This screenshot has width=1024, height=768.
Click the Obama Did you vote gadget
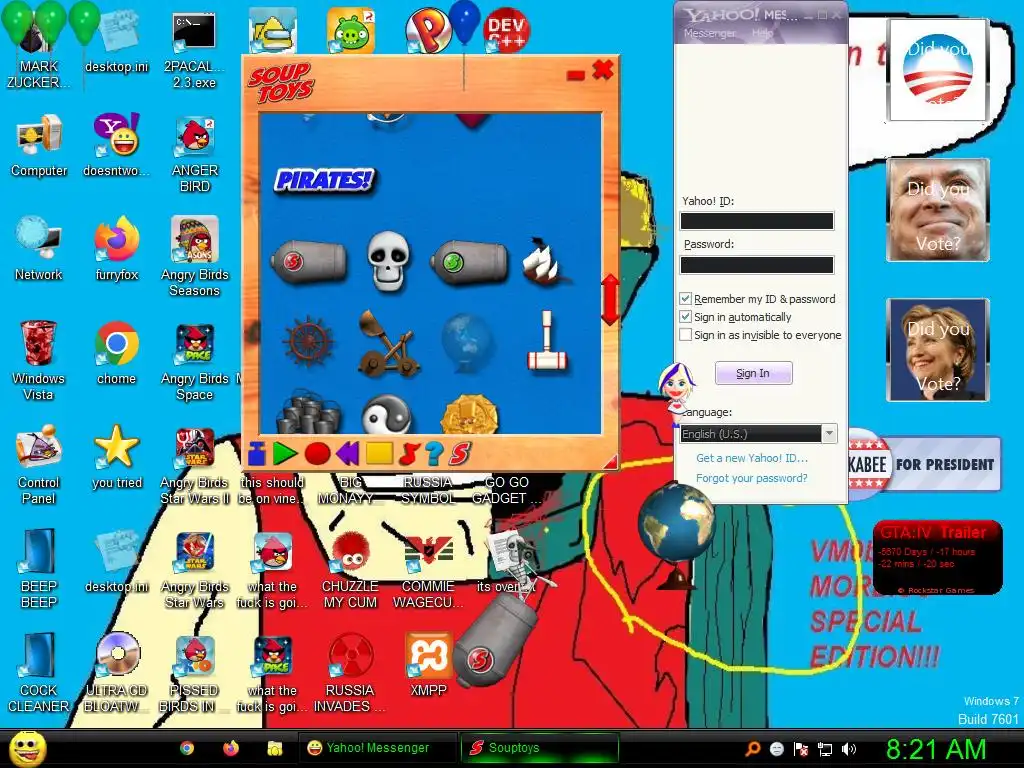click(x=936, y=70)
